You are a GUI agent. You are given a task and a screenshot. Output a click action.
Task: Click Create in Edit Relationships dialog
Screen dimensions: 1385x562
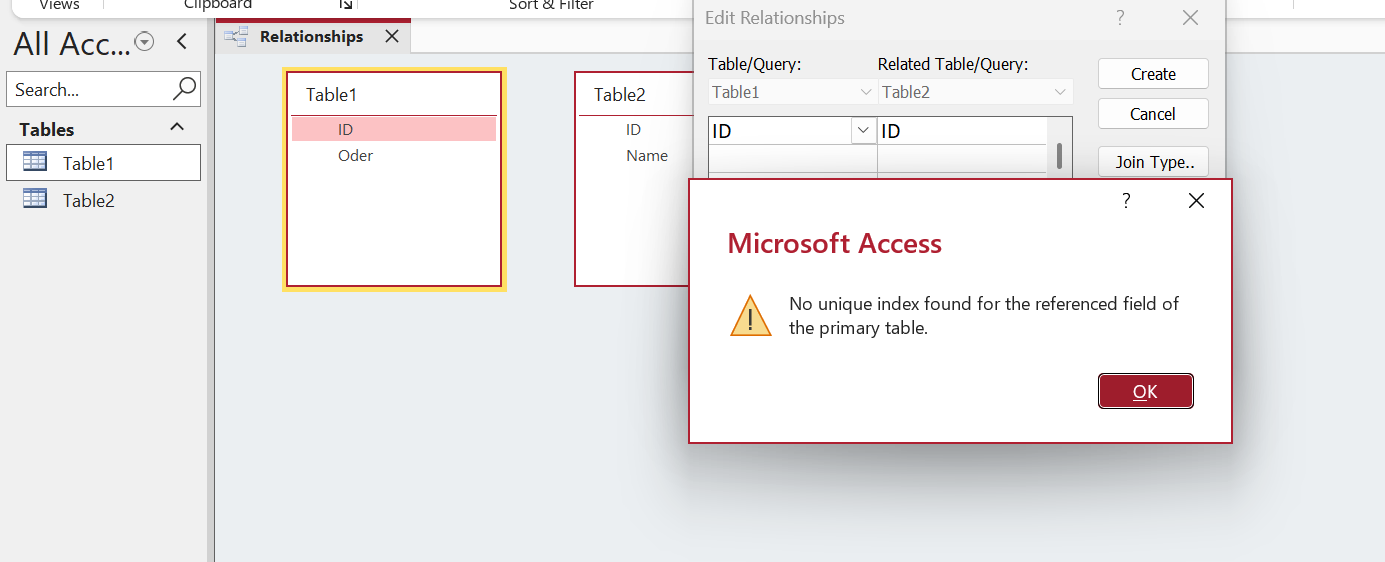1153,74
